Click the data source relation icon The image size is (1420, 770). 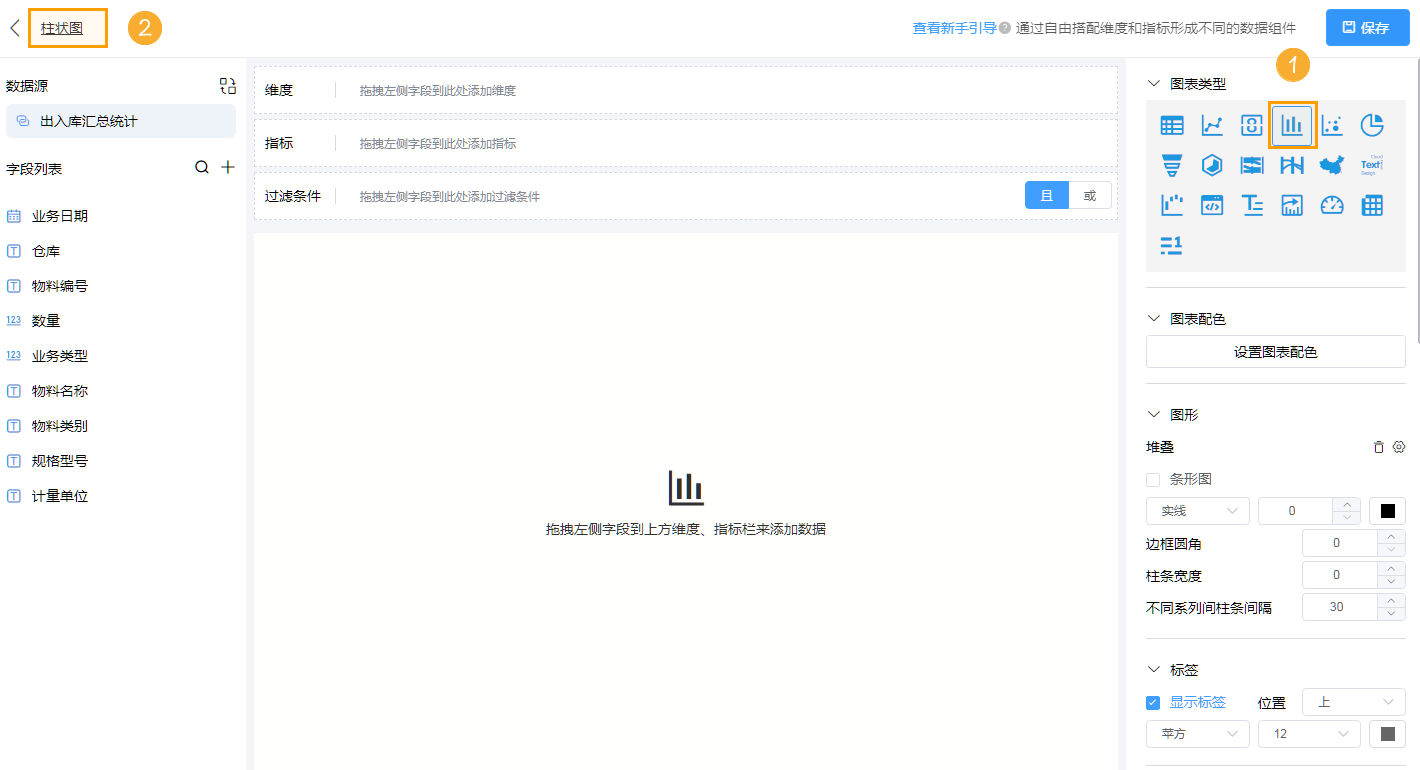pyautogui.click(x=227, y=85)
